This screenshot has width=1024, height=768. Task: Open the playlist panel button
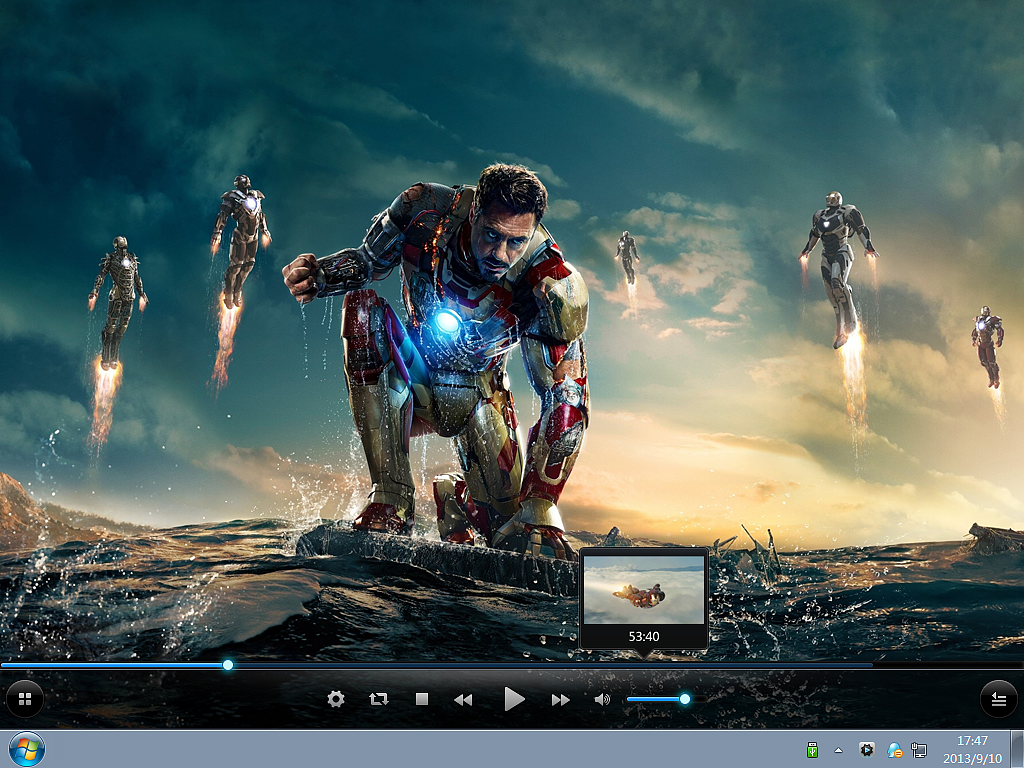pyautogui.click(x=999, y=699)
